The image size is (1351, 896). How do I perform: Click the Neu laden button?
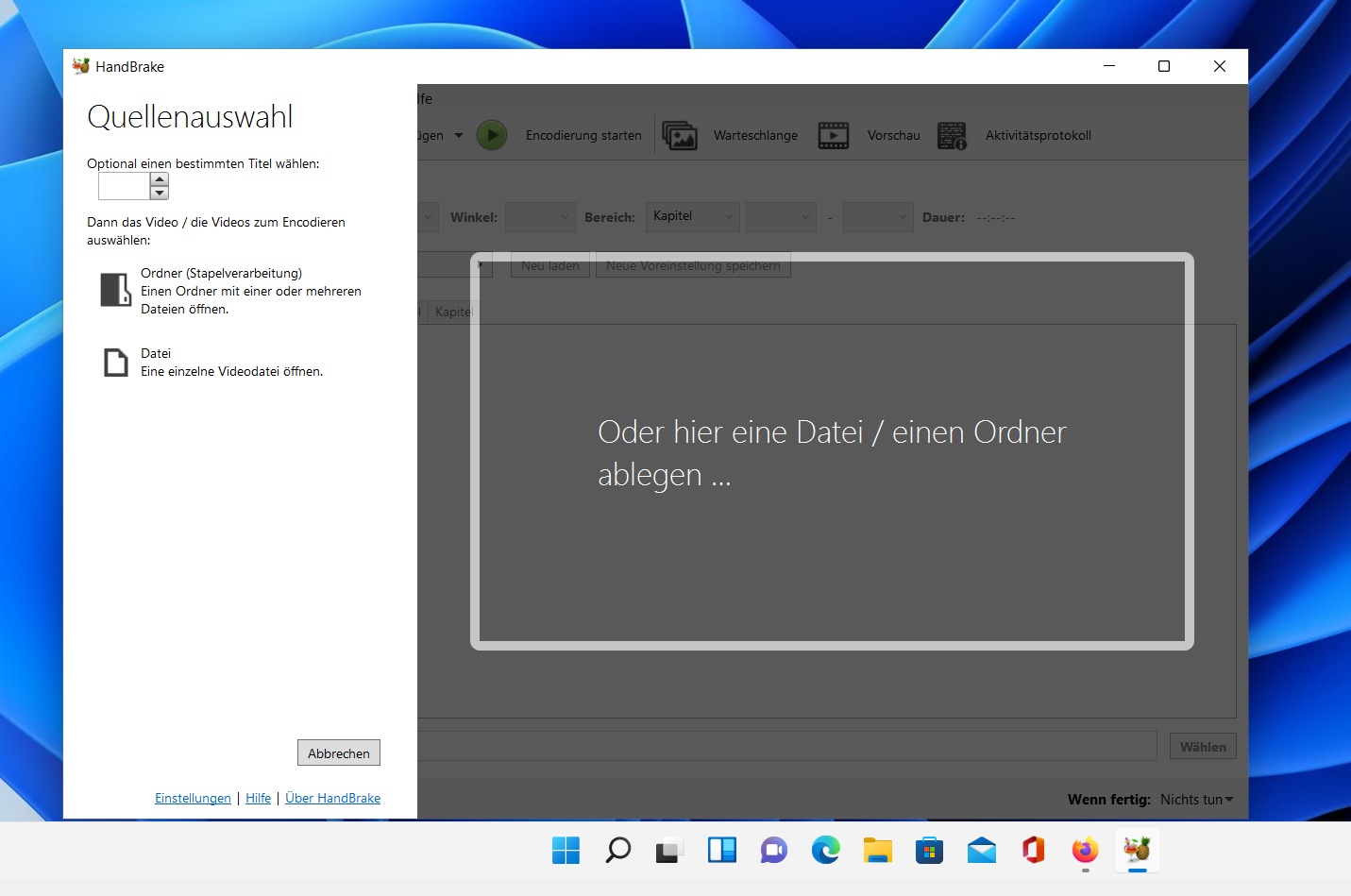(x=550, y=265)
